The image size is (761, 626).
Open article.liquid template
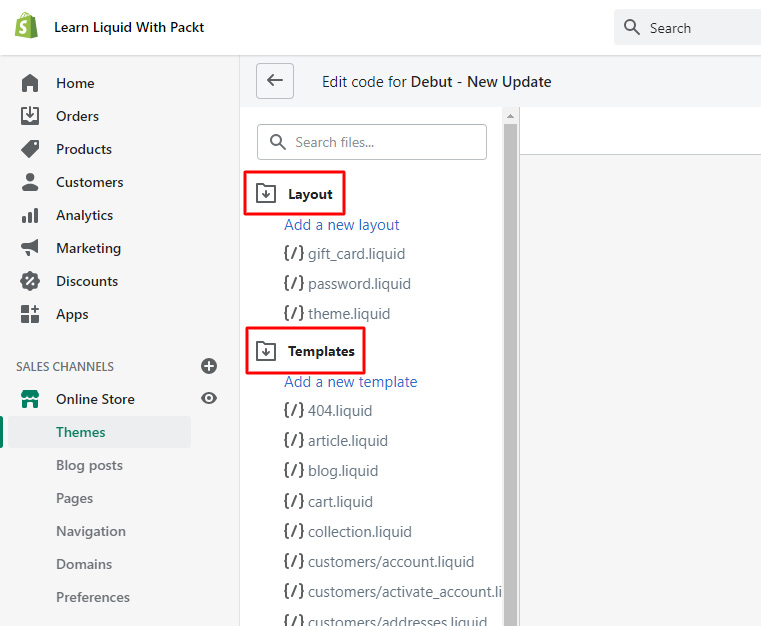[x=347, y=441]
